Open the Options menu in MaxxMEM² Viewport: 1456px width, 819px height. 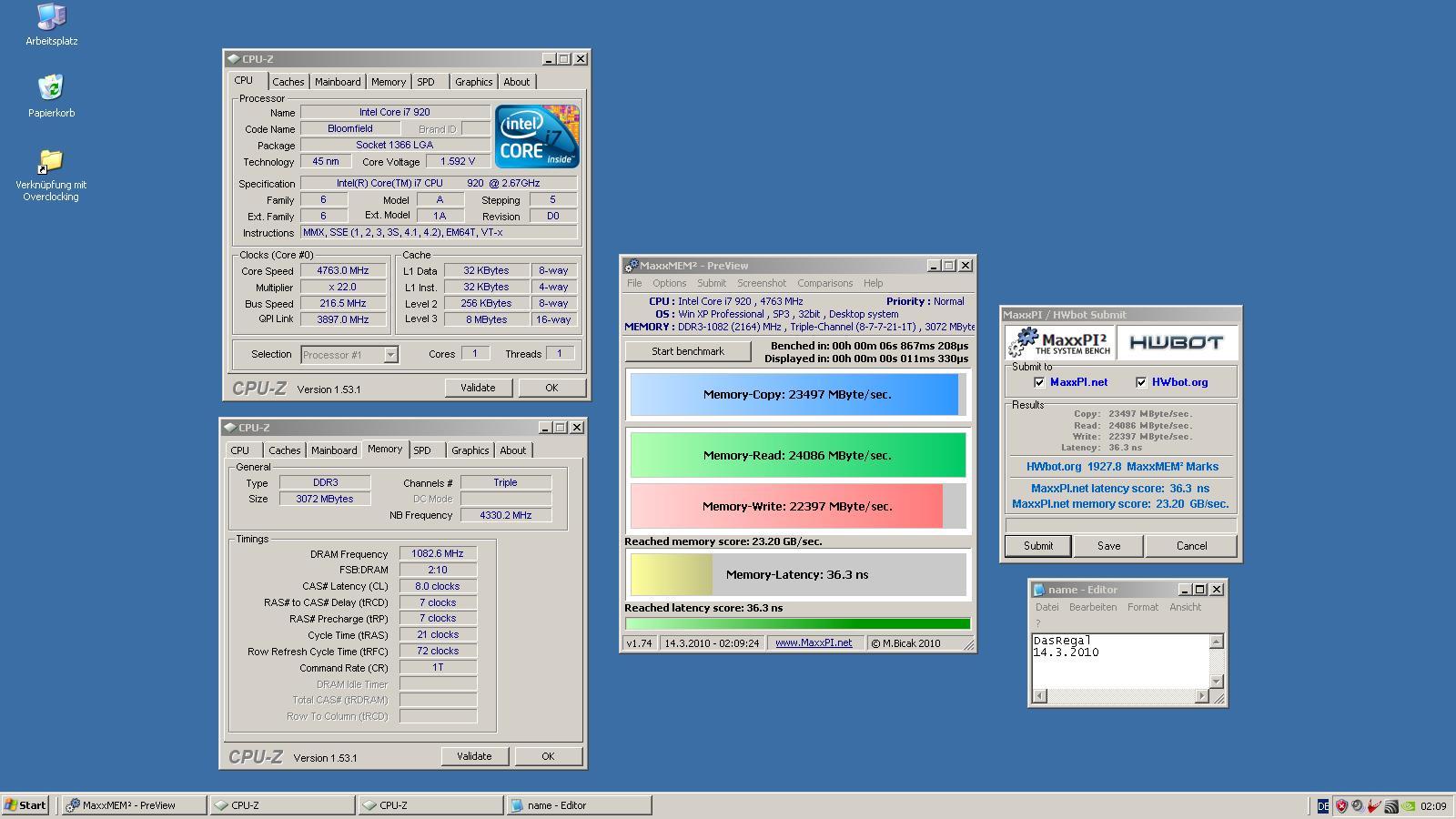click(x=670, y=283)
